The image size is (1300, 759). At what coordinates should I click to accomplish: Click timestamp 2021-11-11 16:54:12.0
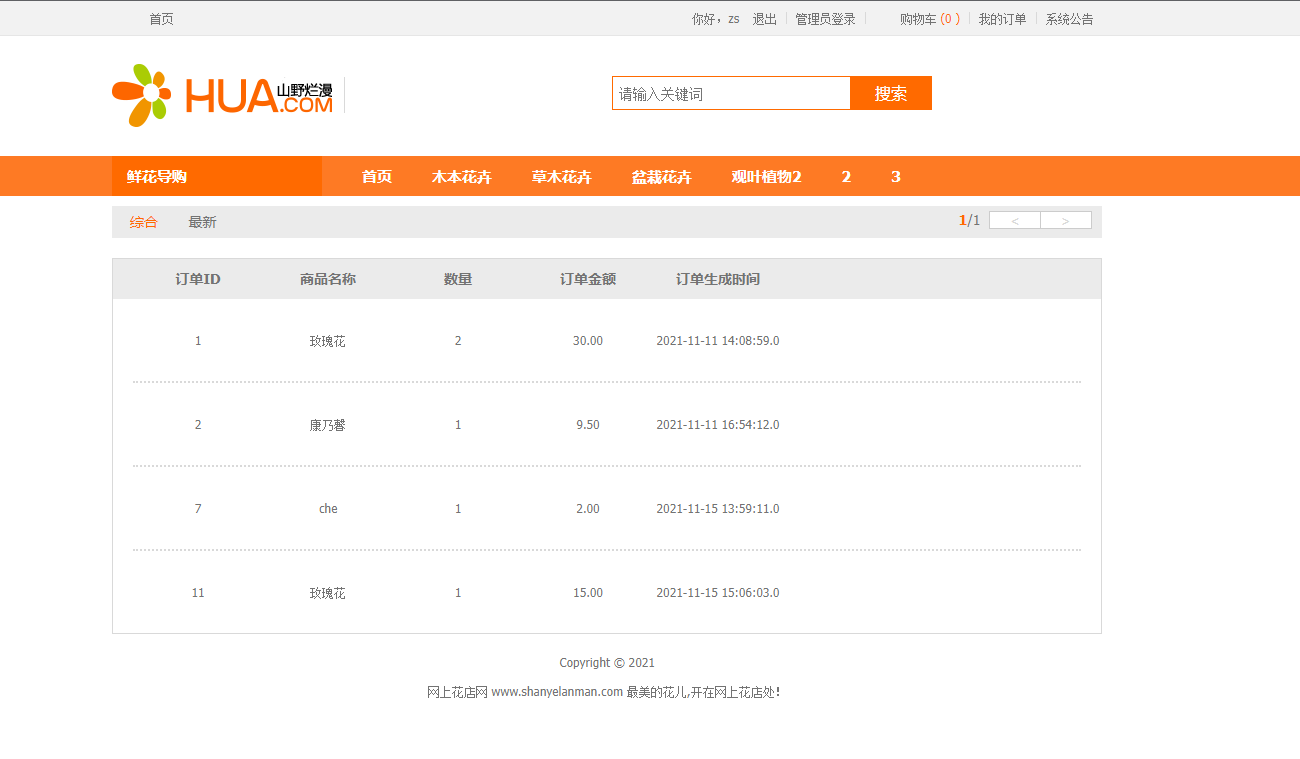pyautogui.click(x=718, y=425)
